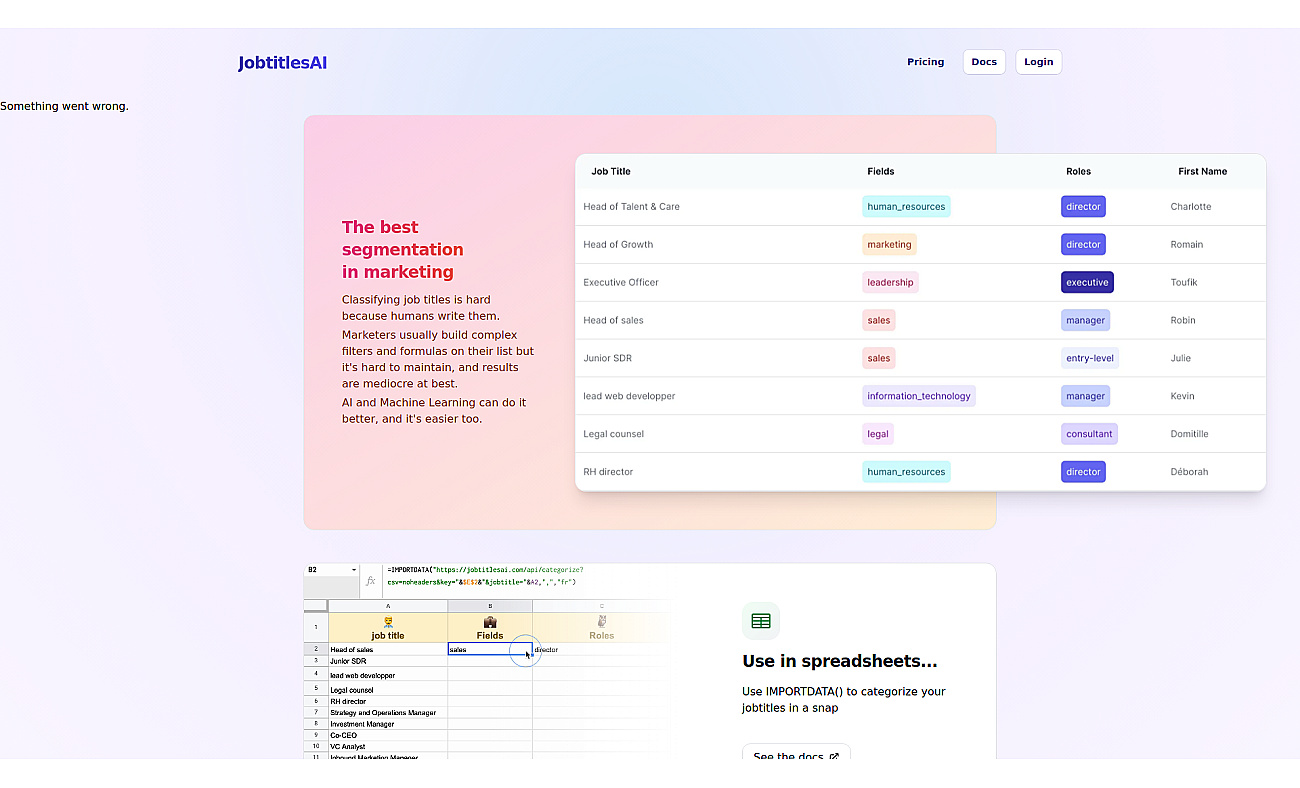Select the 'RH director' table cell

click(x=608, y=472)
